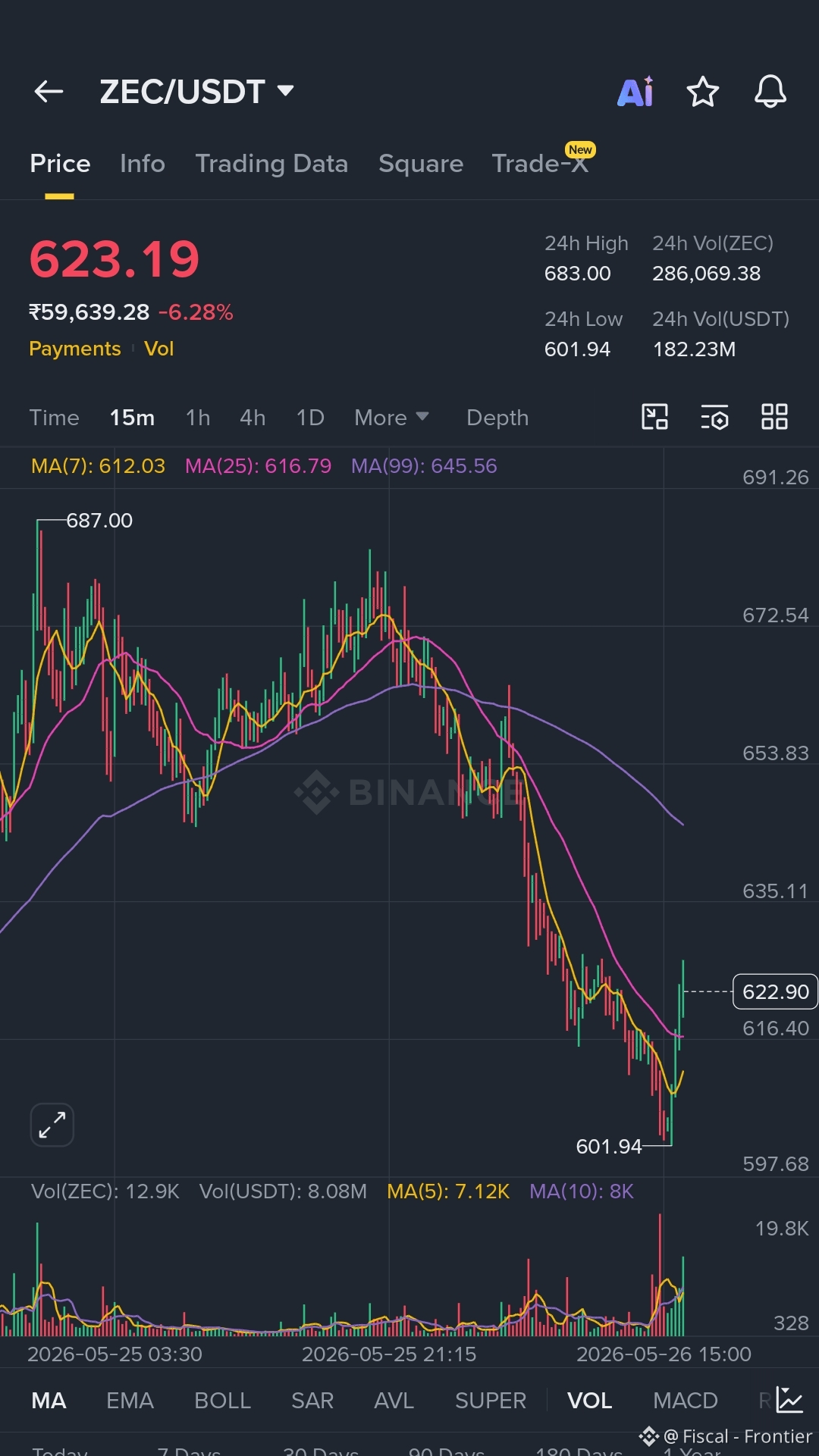Expand chart to fullscreen

pyautogui.click(x=52, y=1125)
